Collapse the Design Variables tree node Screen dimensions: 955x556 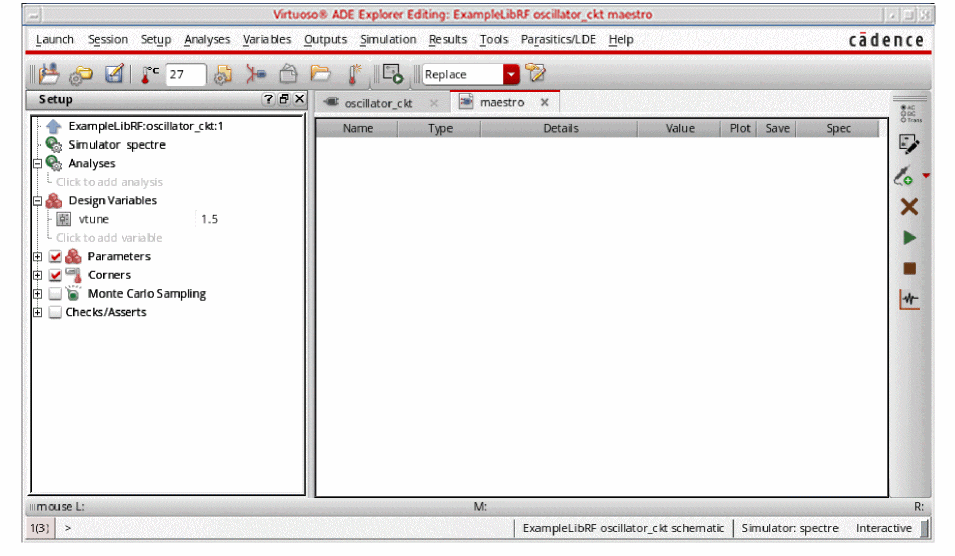click(37, 201)
